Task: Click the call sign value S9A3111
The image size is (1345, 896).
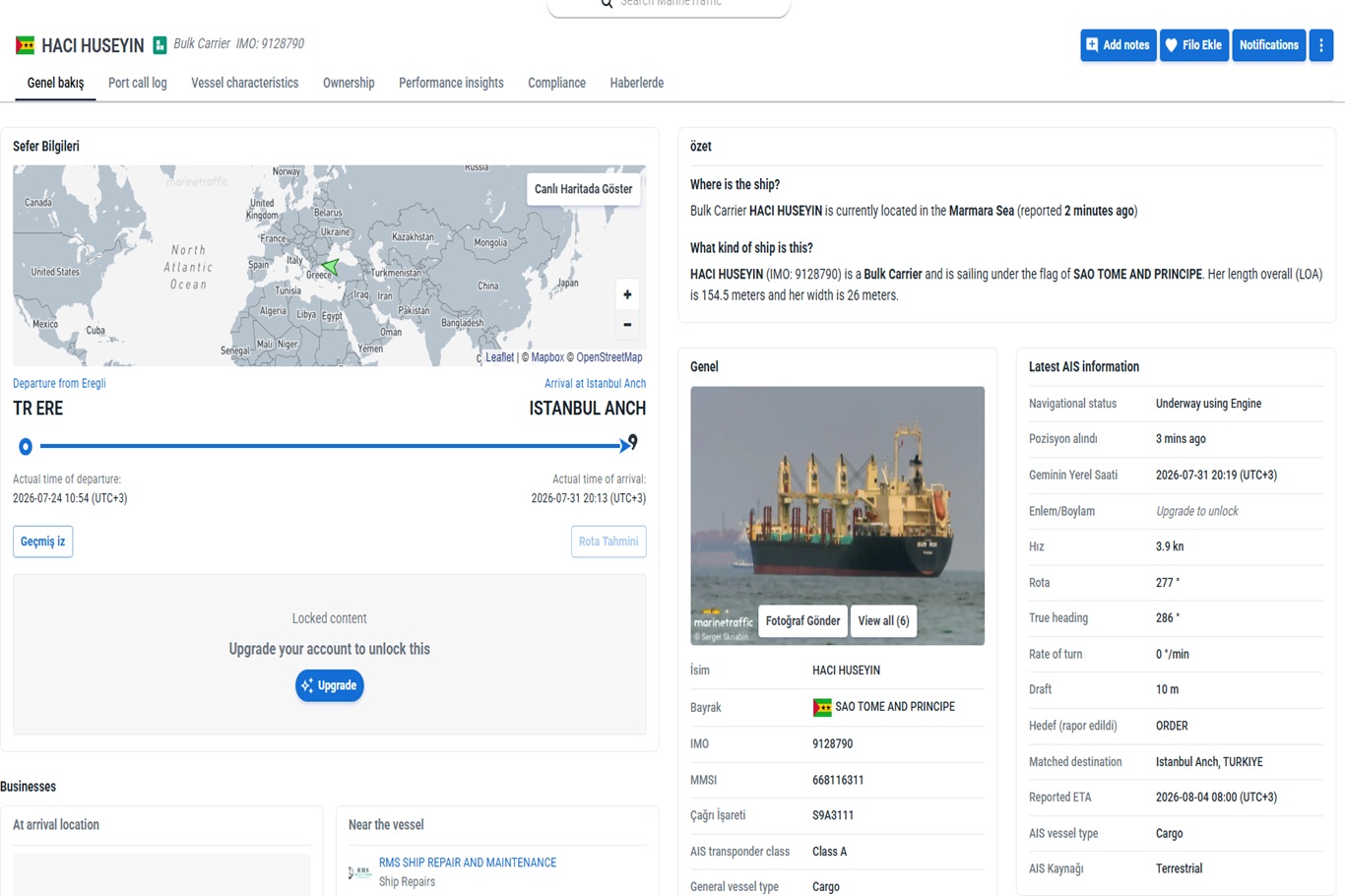Action: 833,815
